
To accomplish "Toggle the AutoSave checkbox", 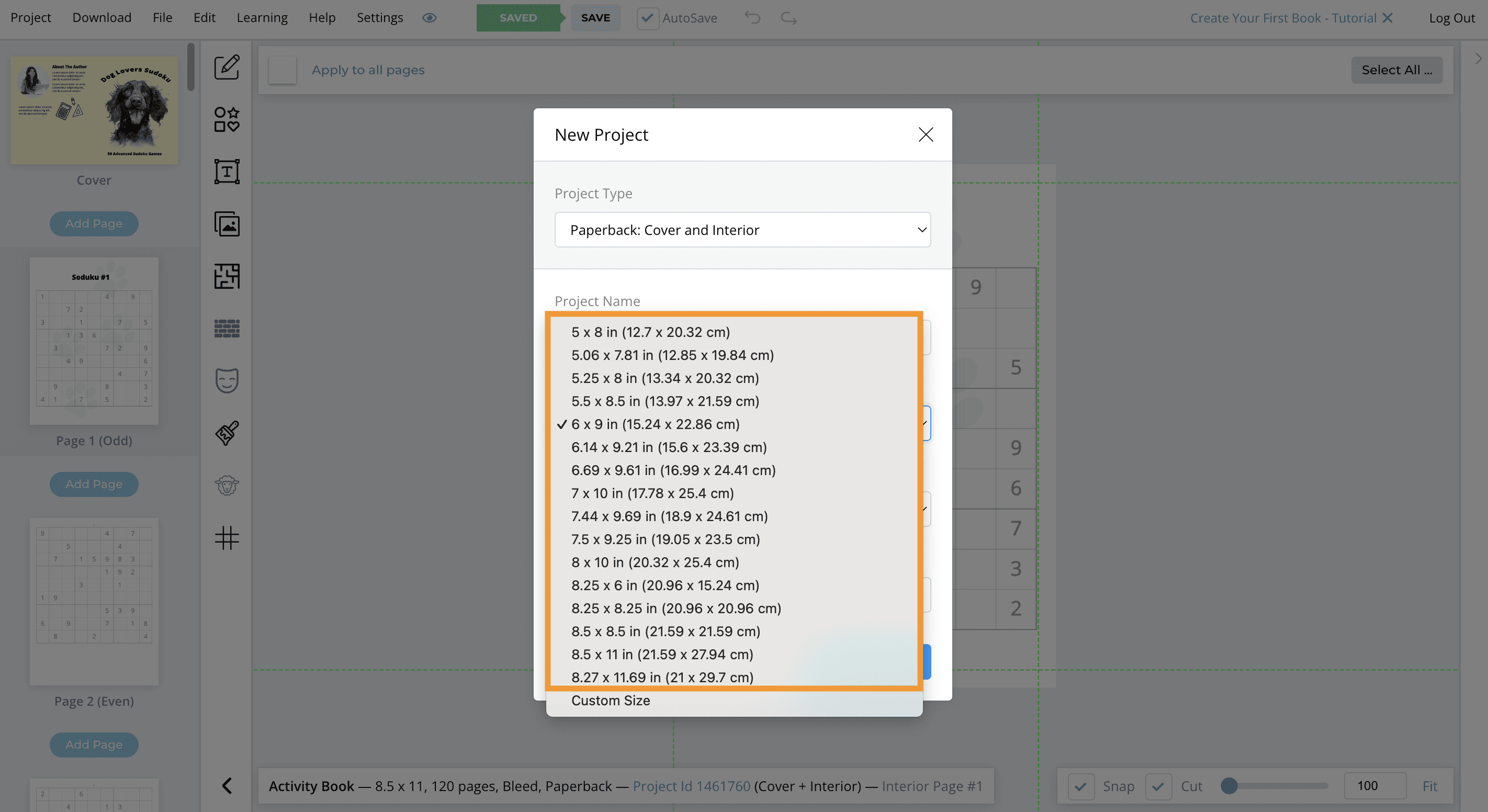I will tap(647, 18).
